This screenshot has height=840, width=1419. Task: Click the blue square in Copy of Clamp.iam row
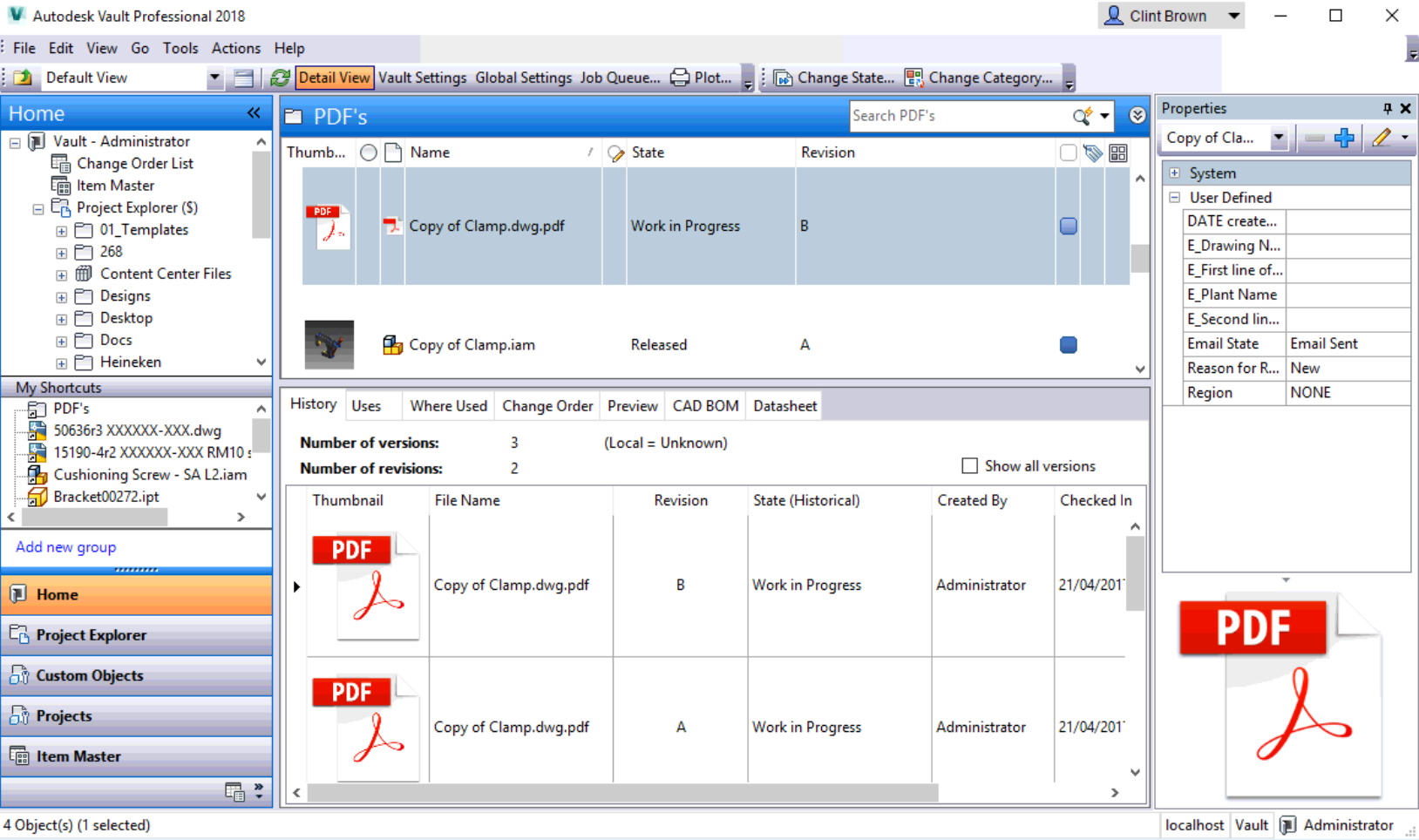(1069, 345)
